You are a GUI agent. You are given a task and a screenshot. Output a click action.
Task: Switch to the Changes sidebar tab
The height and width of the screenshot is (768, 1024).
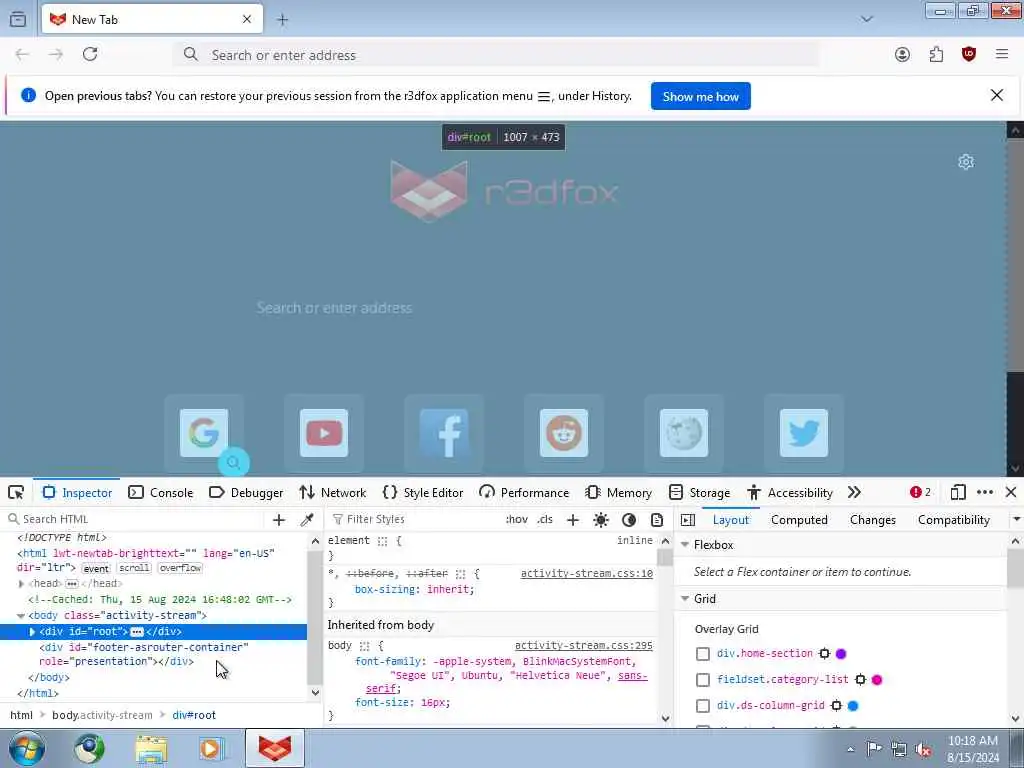pos(872,520)
